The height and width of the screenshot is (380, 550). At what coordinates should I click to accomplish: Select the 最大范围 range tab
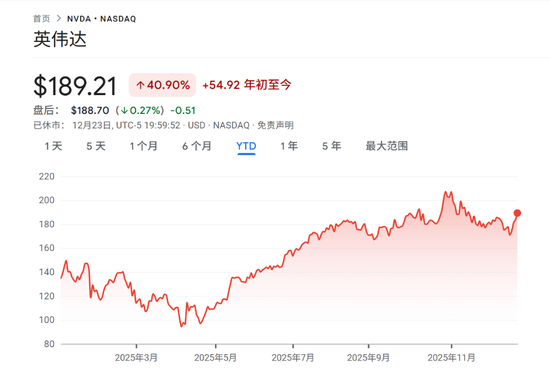click(x=387, y=146)
